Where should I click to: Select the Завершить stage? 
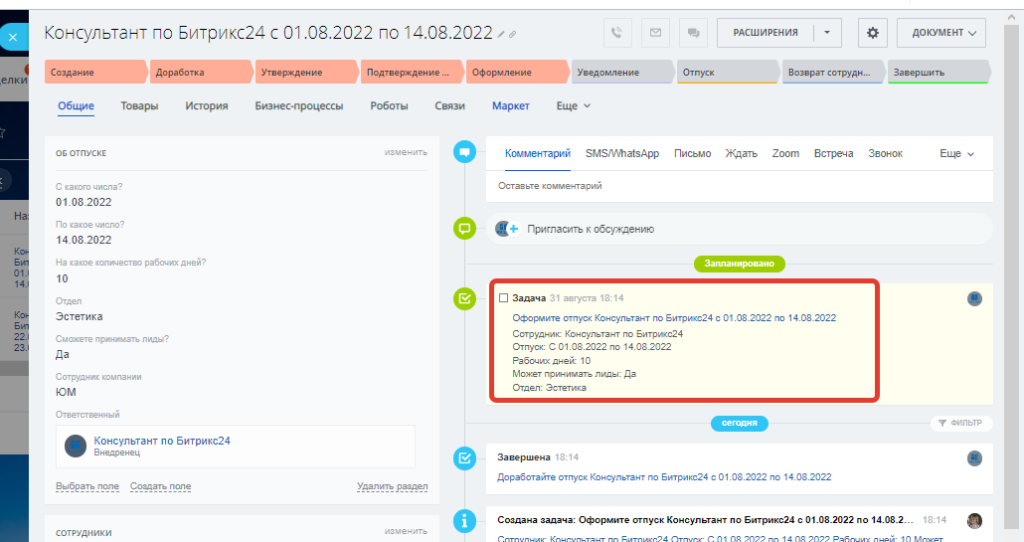(x=939, y=72)
